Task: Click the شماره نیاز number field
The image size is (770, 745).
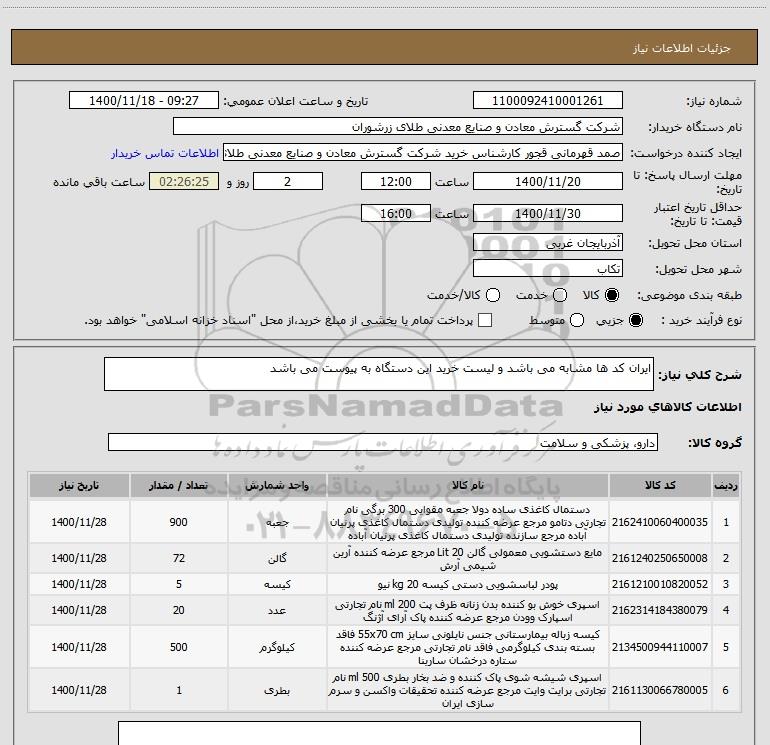Action: click(548, 101)
